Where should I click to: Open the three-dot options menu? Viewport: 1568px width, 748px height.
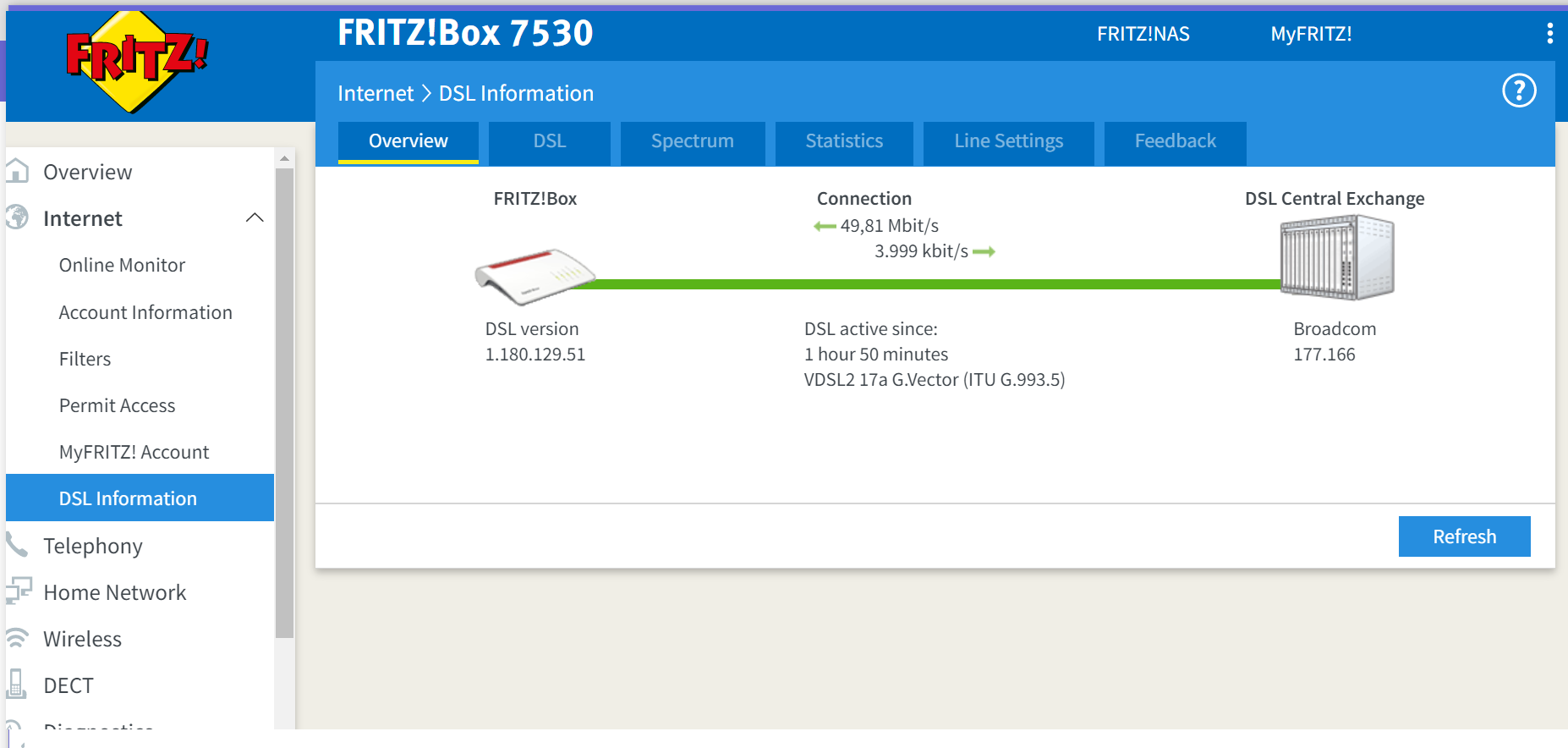point(1549,34)
